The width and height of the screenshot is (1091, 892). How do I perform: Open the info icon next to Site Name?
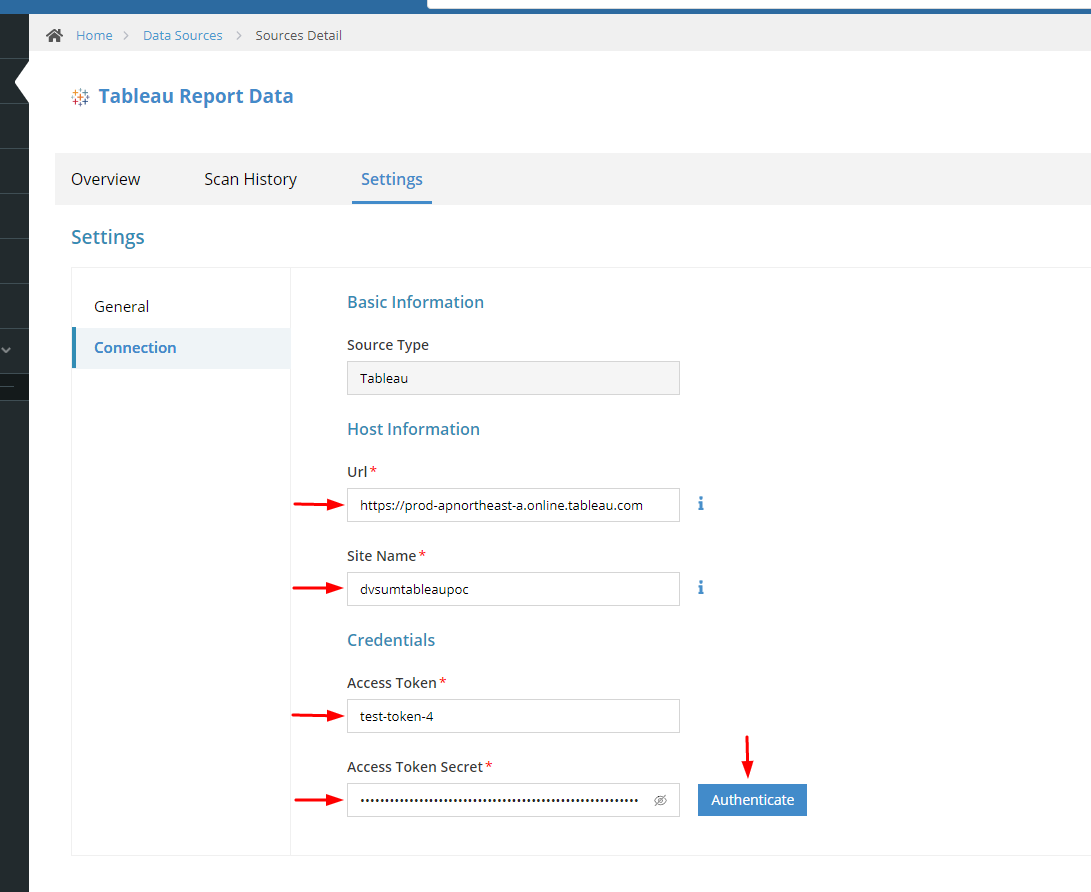pos(701,588)
